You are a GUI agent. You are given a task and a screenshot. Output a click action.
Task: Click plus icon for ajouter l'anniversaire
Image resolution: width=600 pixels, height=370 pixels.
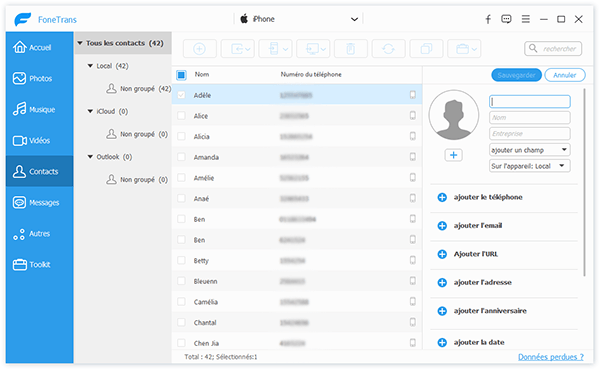(442, 311)
